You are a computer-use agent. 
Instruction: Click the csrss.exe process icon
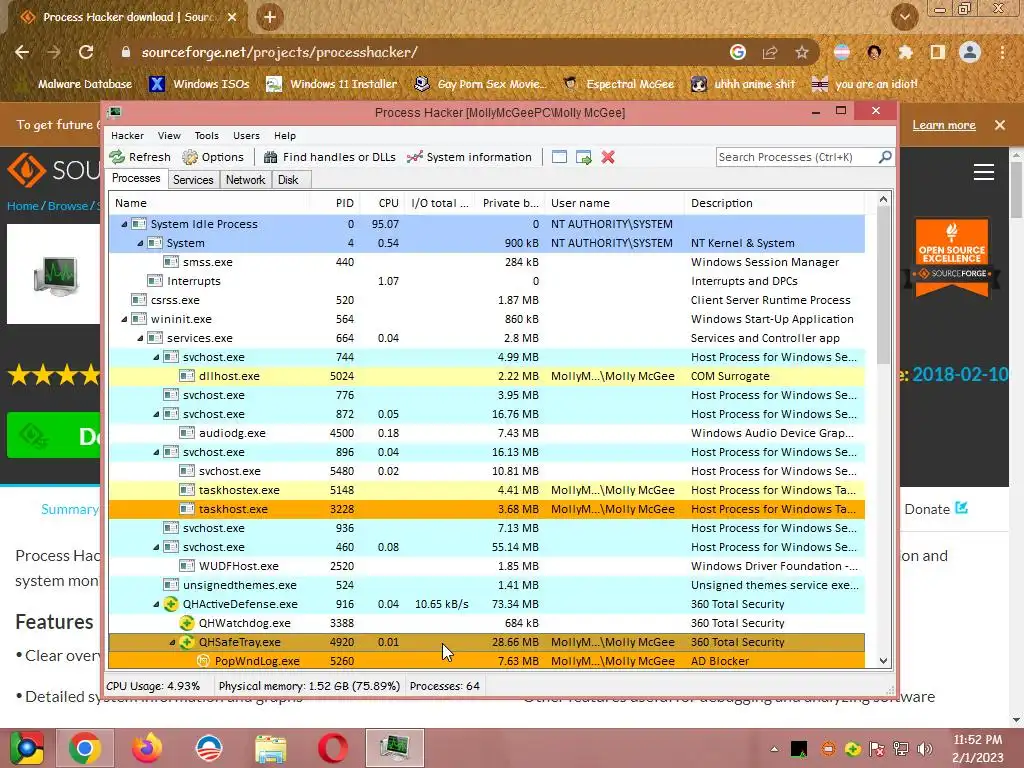point(138,300)
